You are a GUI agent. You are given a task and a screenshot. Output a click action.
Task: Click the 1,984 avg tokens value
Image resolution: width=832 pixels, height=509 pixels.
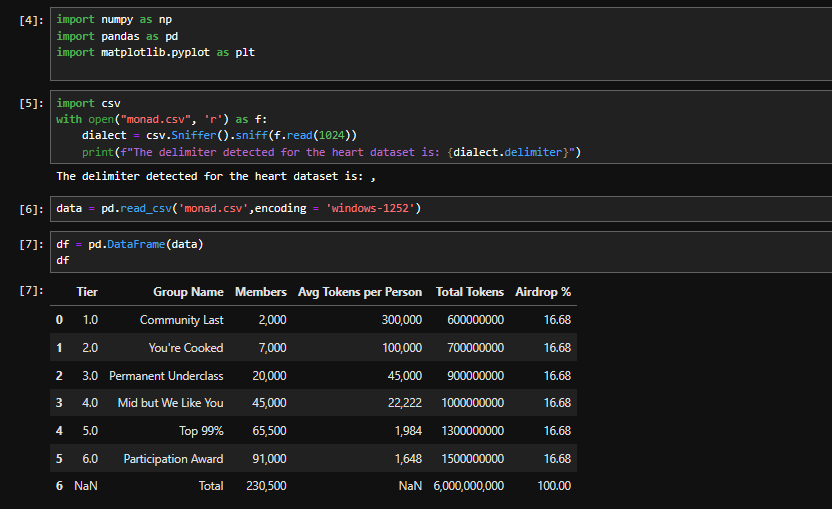(408, 431)
